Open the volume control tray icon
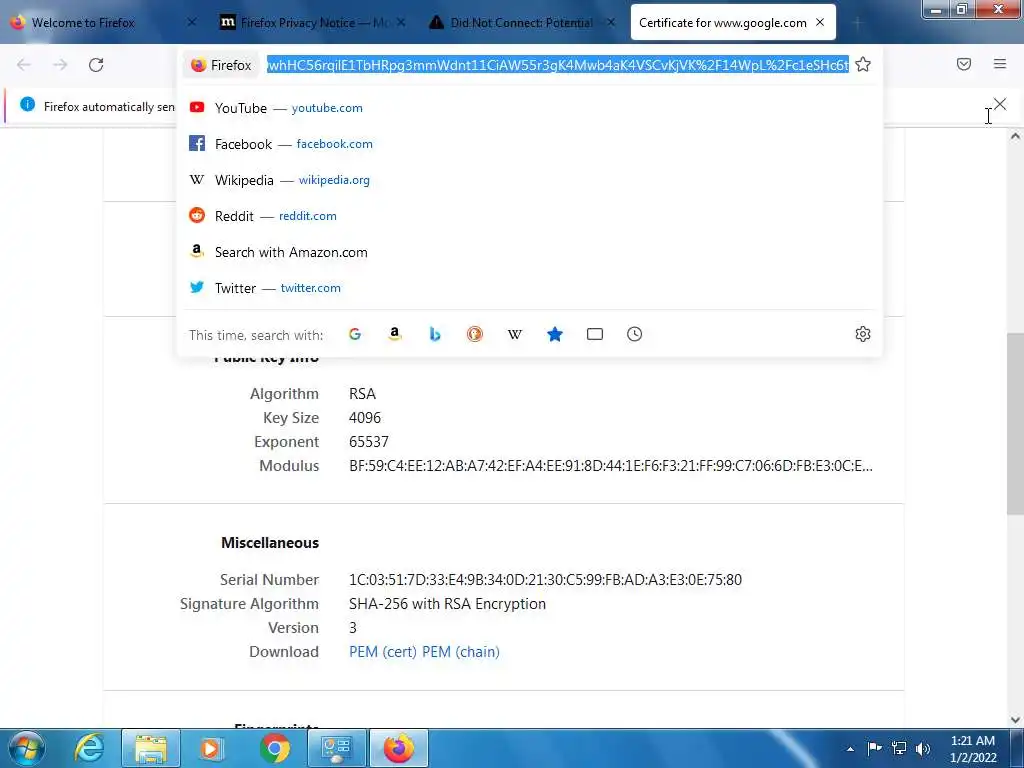Screen dimensions: 1024x768 pyautogui.click(x=923, y=748)
